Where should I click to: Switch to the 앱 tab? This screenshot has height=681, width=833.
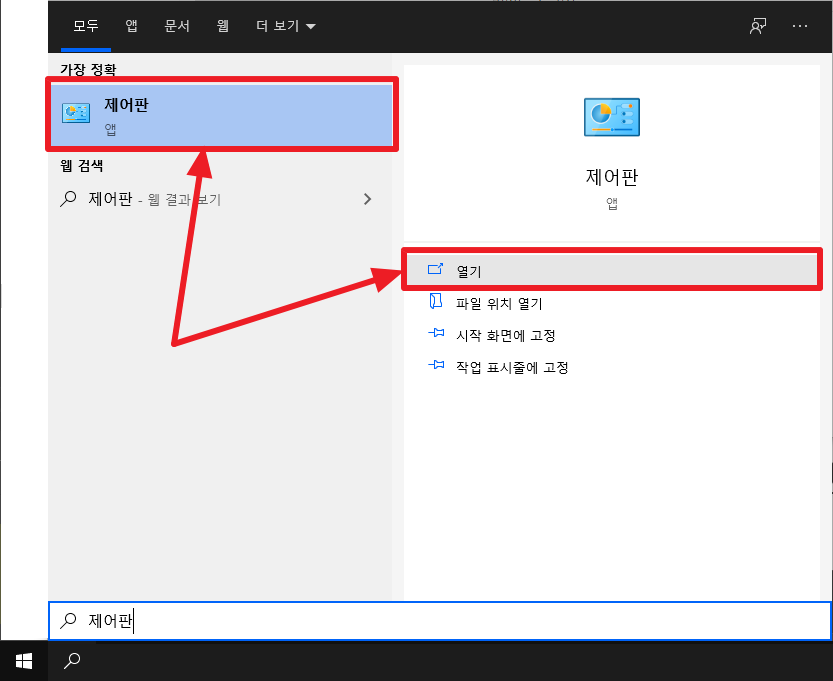132,25
